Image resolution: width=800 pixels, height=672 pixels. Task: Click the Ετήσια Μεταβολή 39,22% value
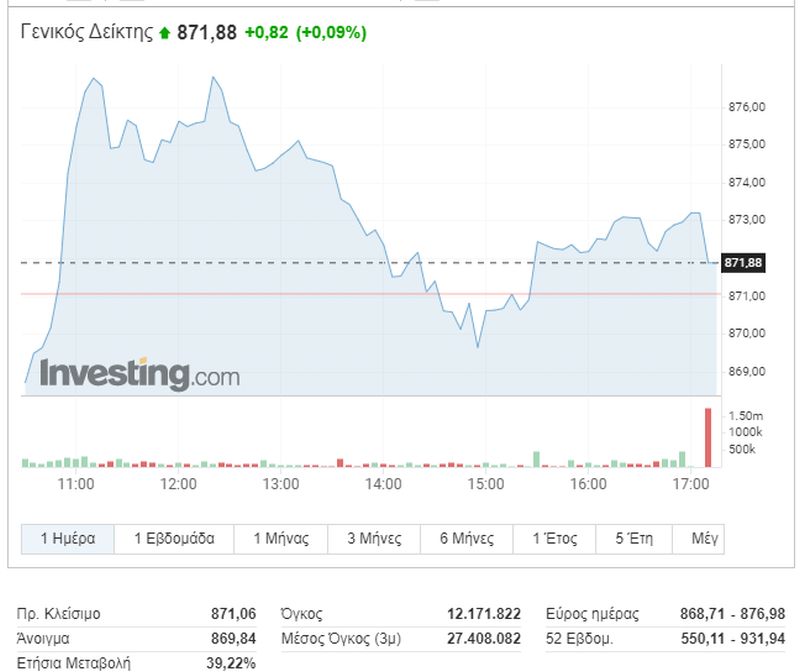[233, 663]
